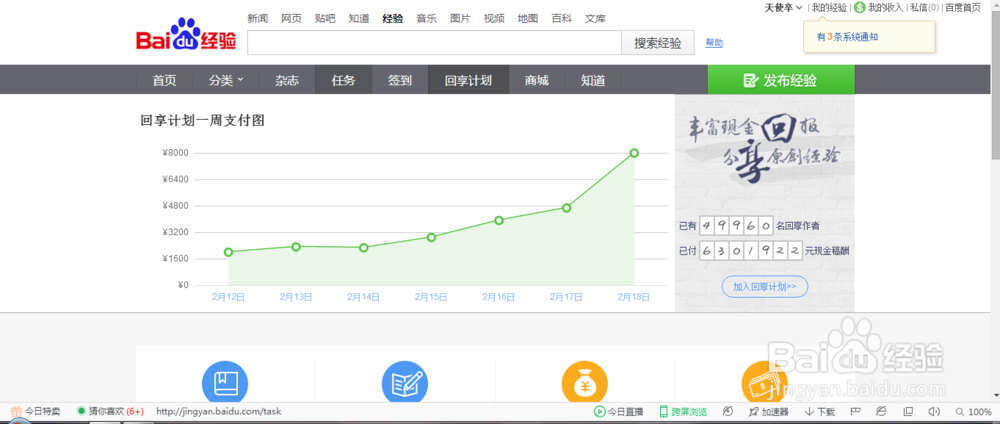This screenshot has width=1000, height=424.
Task: Select the bold 经验 link above search
Action: [393, 18]
